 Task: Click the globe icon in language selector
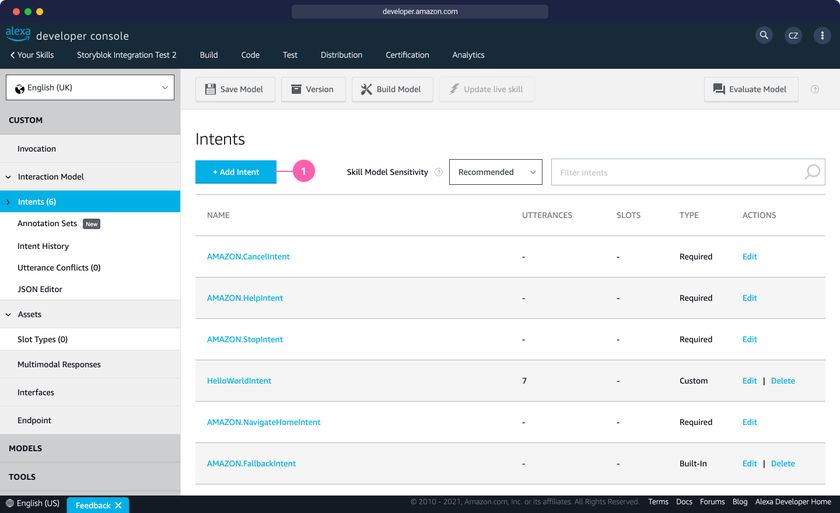[20, 88]
